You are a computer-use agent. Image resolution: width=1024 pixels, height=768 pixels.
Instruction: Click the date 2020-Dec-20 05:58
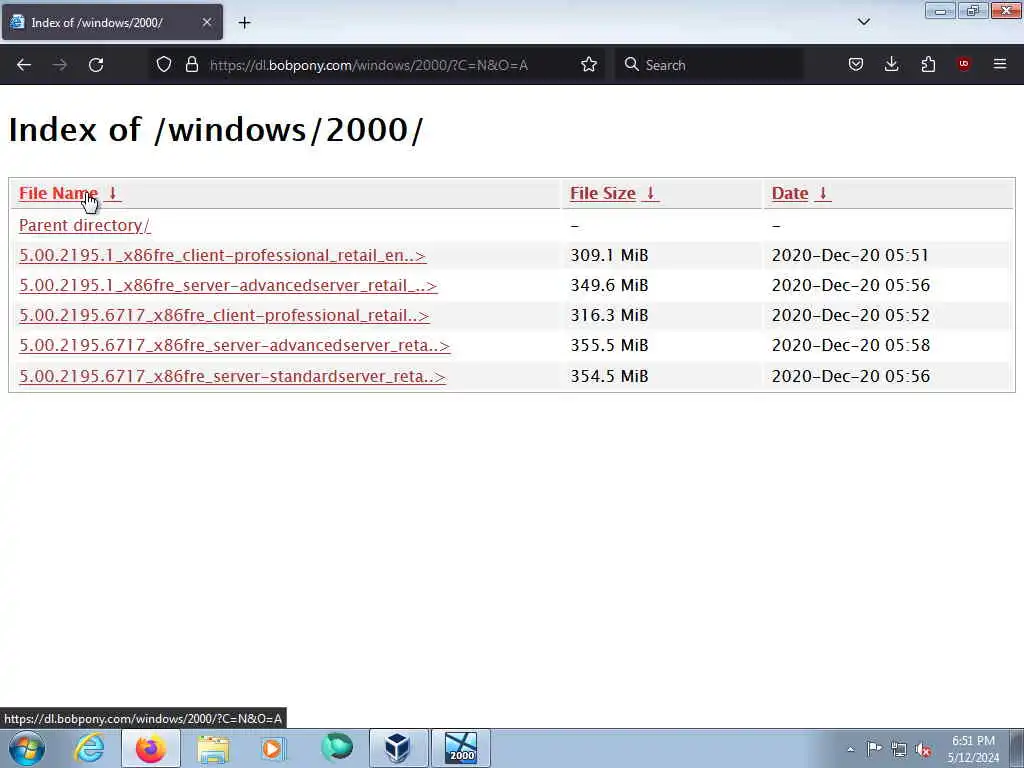pyautogui.click(x=850, y=345)
